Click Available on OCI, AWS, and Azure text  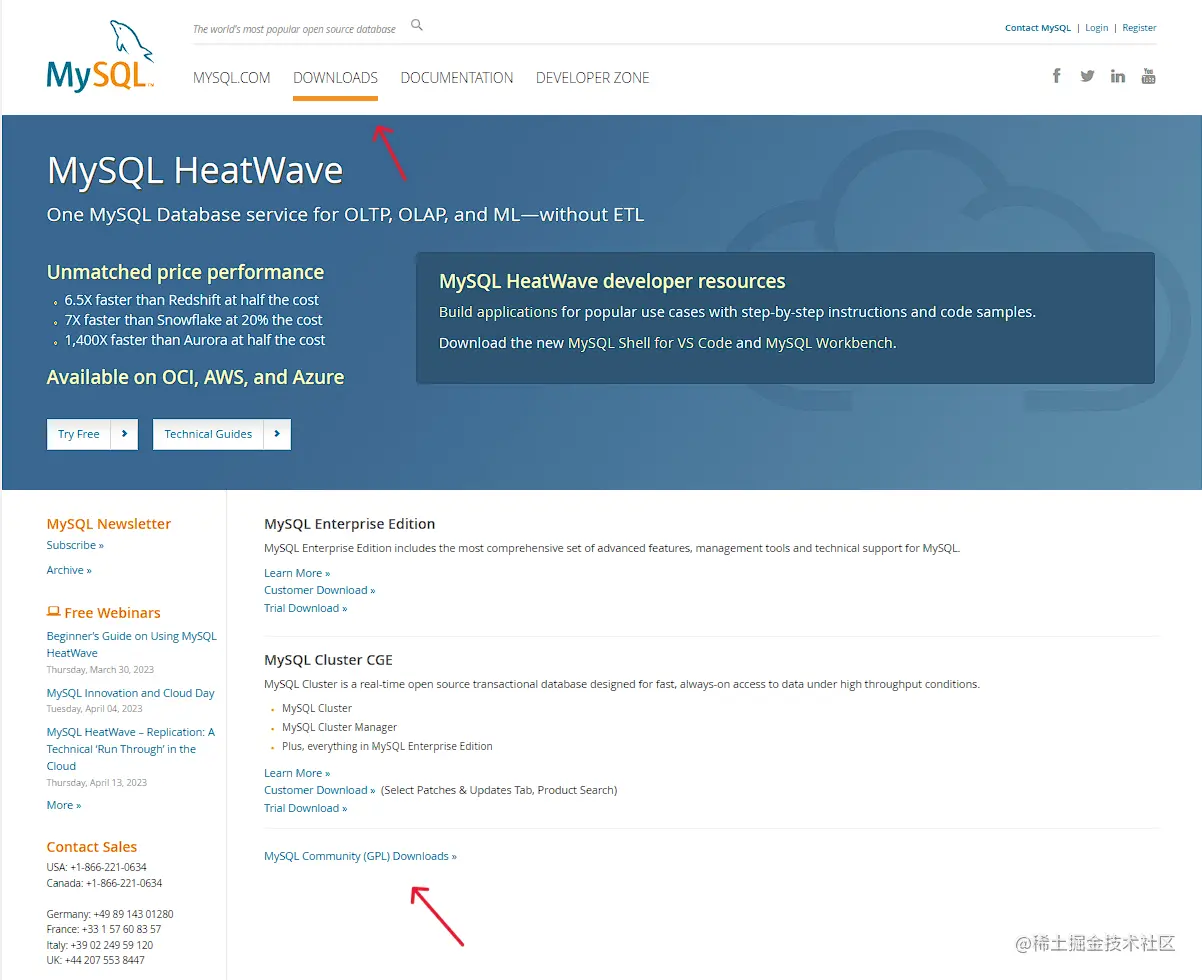pos(195,377)
